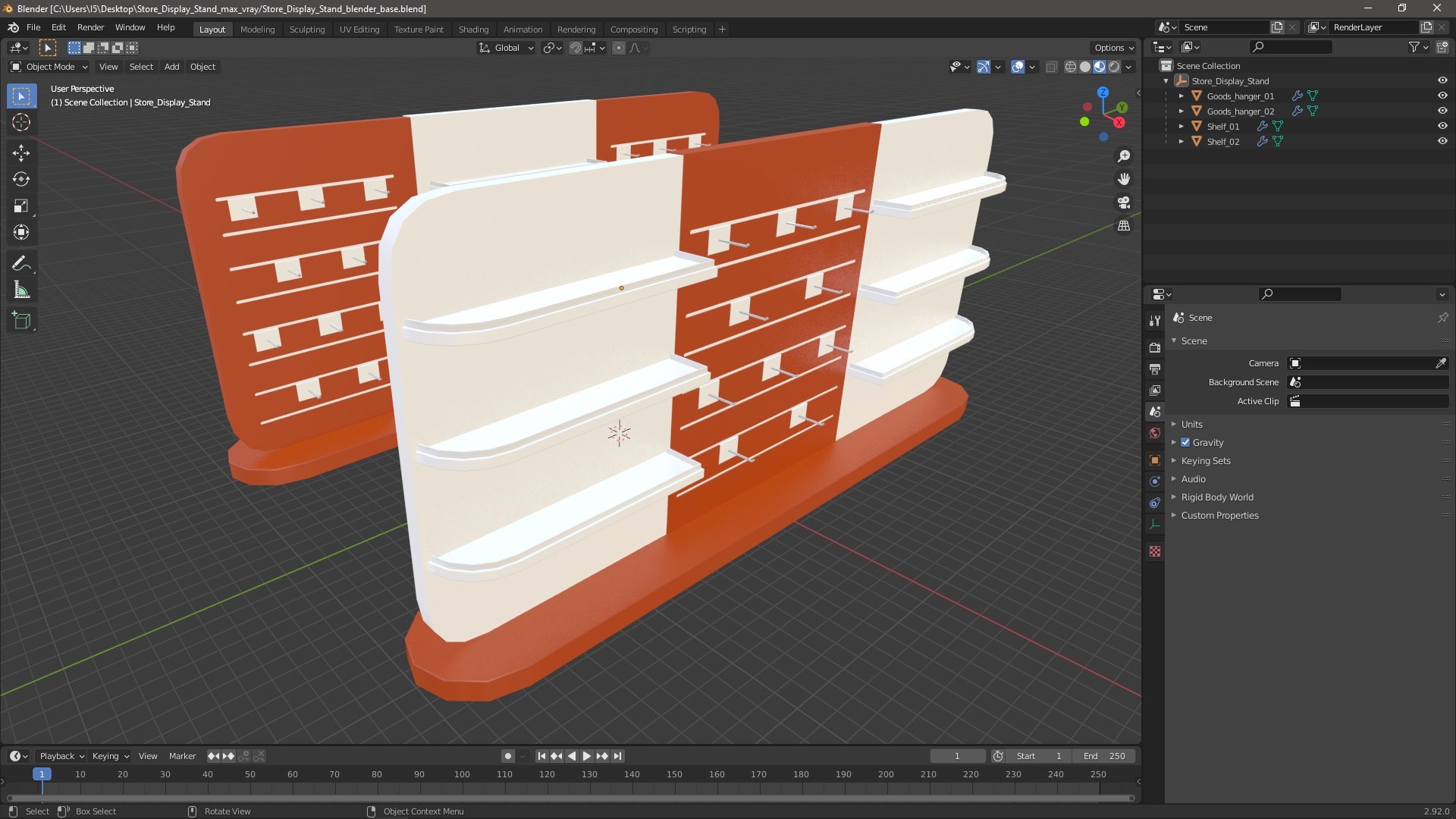The width and height of the screenshot is (1456, 819).
Task: Hide Goods_hanger_01 with eye icon
Action: 1442,96
